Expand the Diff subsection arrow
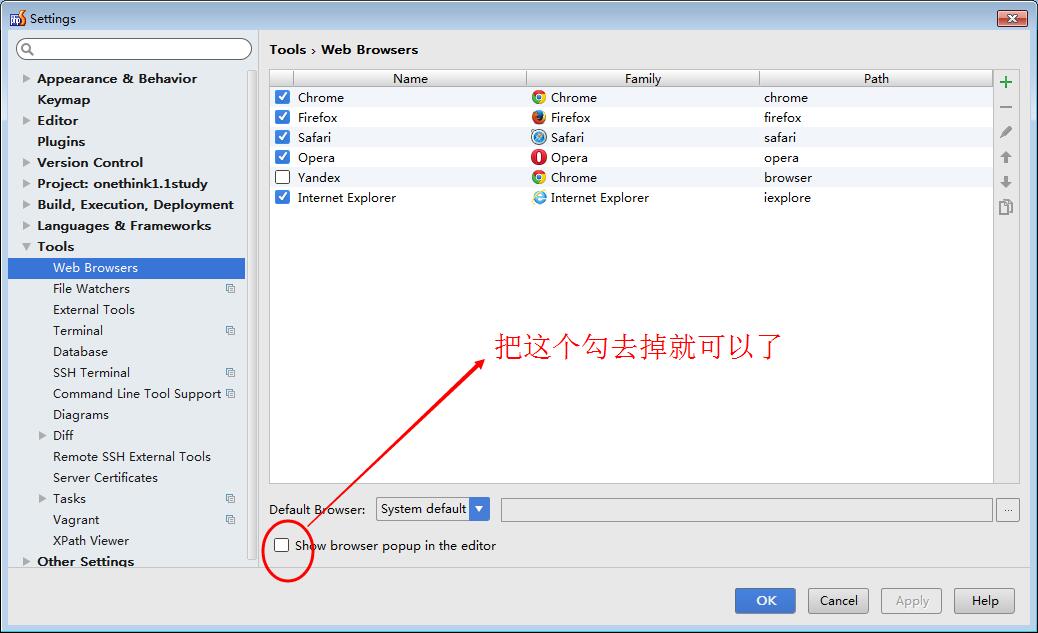This screenshot has width=1038, height=633. (x=42, y=436)
